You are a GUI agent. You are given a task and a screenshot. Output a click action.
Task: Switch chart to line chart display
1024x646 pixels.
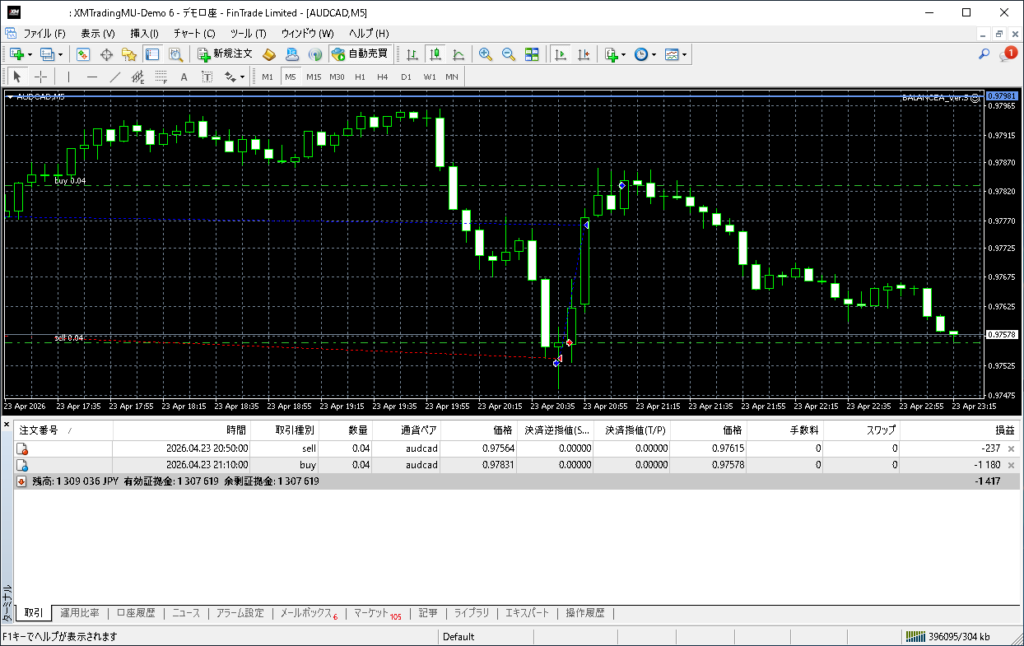coord(458,54)
